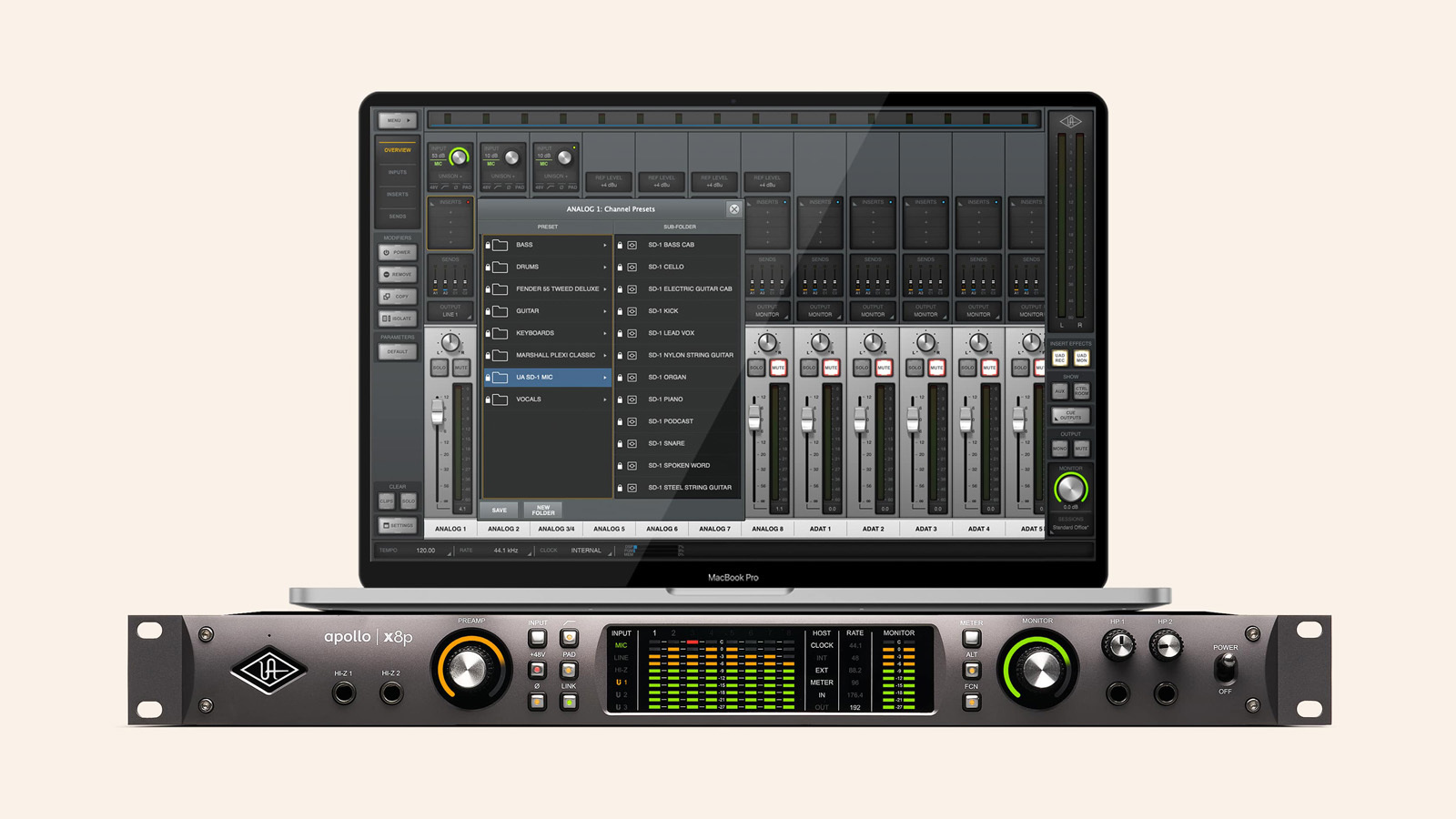
Task: Click the MONITOR level knob
Action: click(x=1070, y=489)
